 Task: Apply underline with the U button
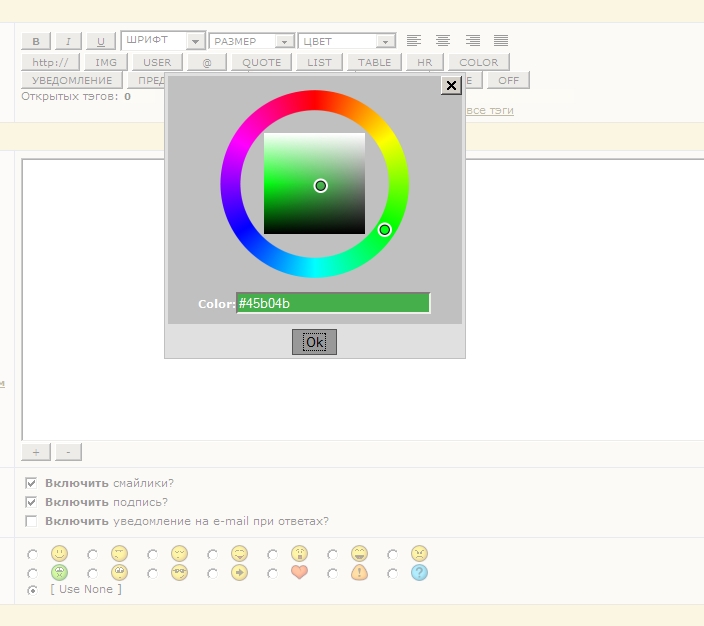coord(100,41)
